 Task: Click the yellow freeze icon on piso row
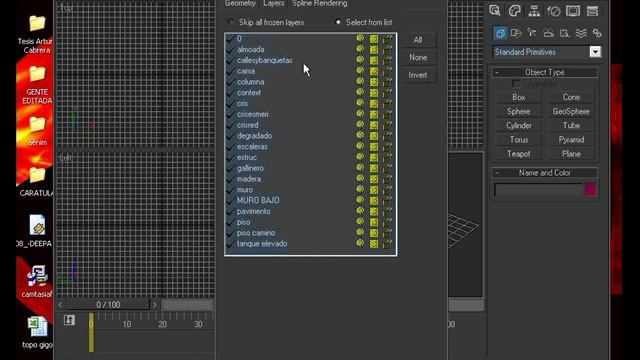tap(374, 222)
